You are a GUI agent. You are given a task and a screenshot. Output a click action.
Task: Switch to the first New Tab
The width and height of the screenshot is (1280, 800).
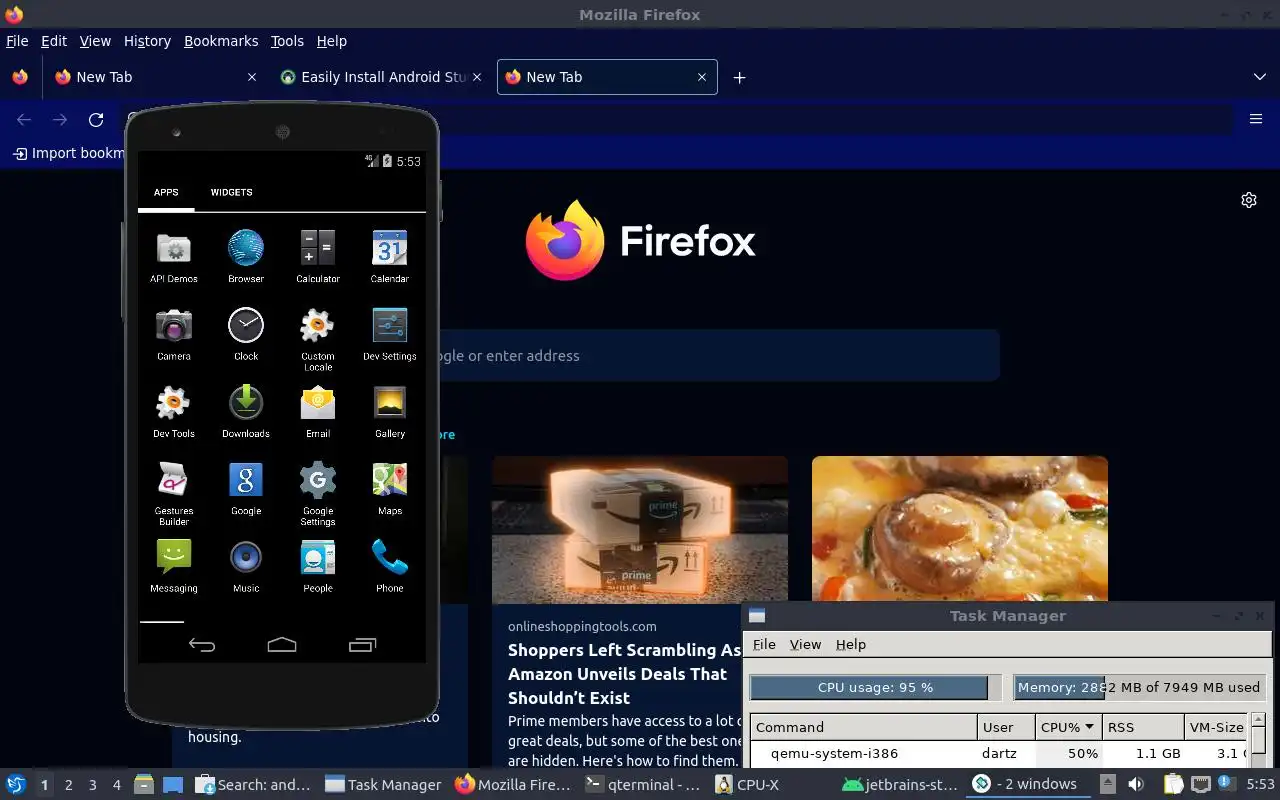(155, 77)
